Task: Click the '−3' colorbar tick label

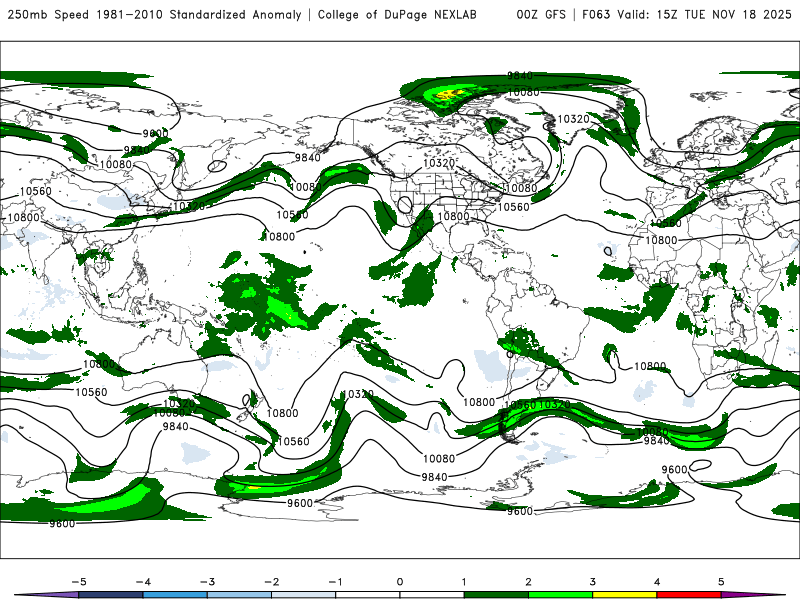Action: [x=207, y=582]
